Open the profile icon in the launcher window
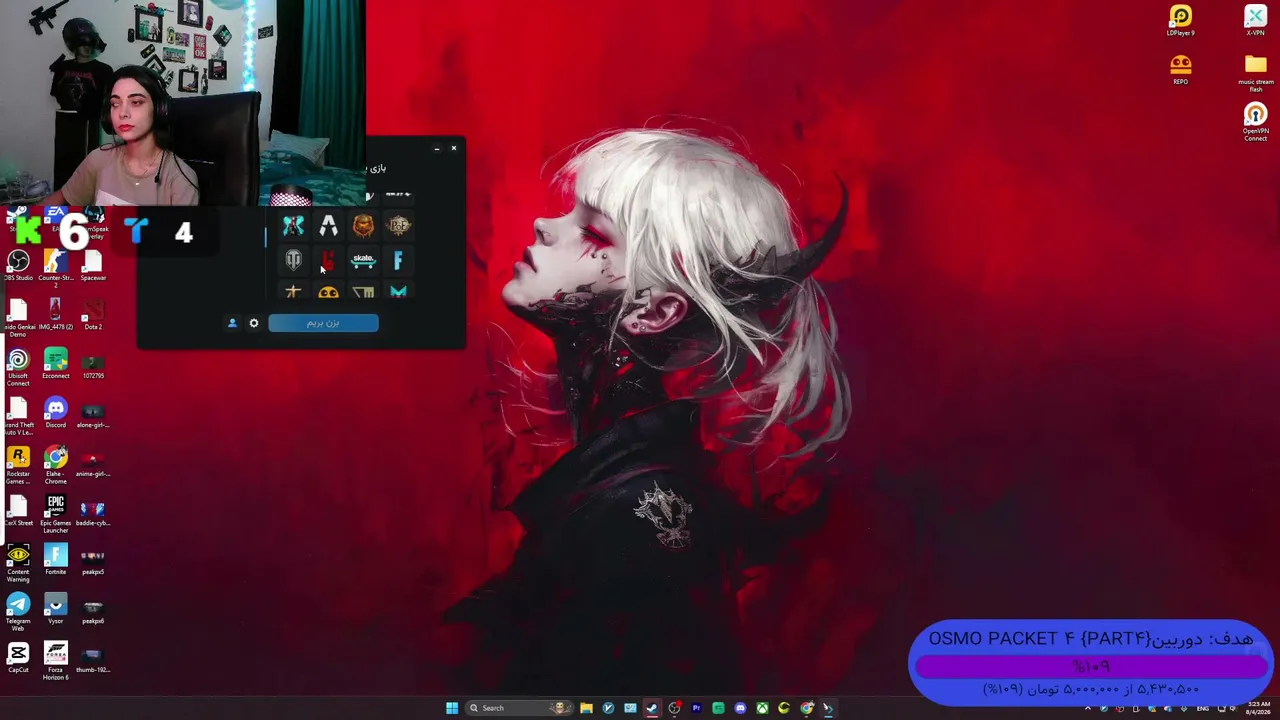The width and height of the screenshot is (1280, 720). pos(232,323)
